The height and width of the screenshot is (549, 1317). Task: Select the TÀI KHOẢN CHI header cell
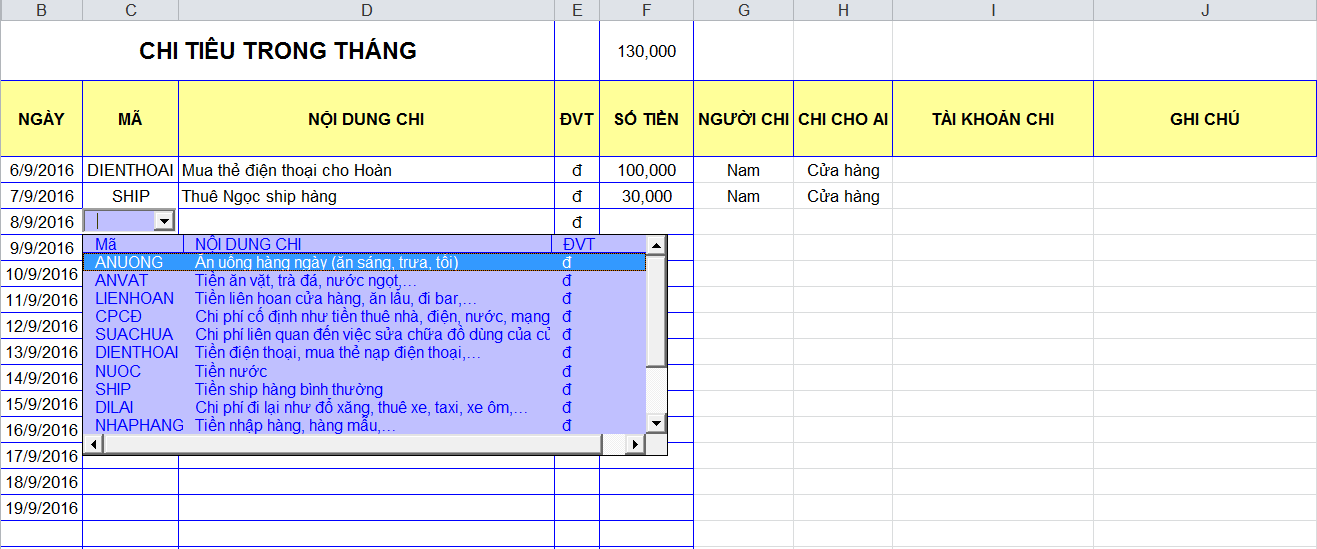(992, 119)
